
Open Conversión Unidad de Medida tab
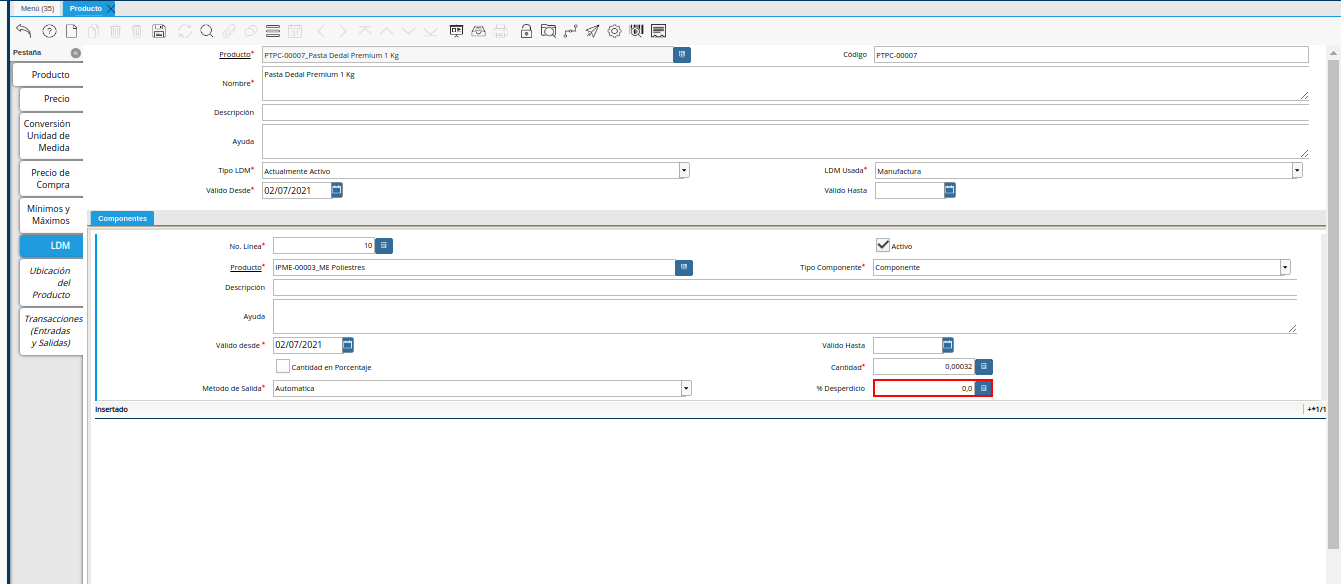pos(53,136)
